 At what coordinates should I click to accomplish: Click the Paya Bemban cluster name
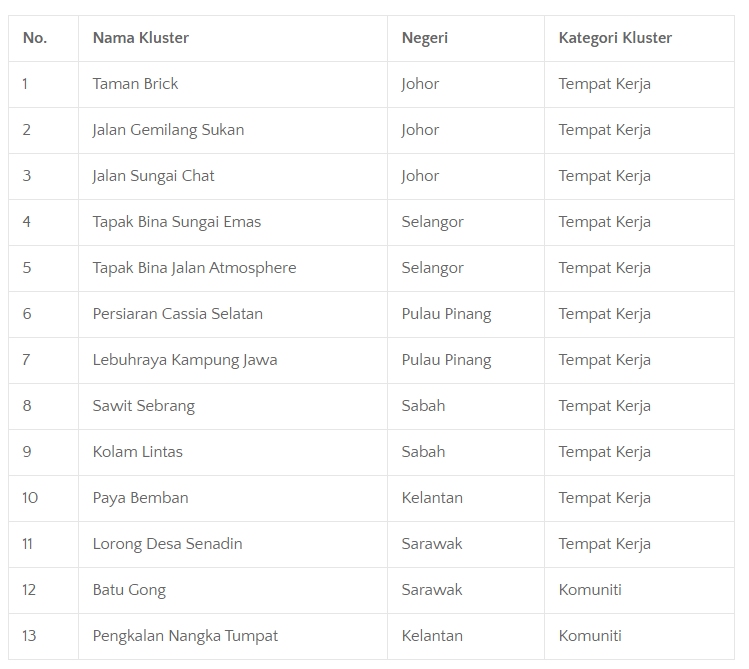pos(140,498)
